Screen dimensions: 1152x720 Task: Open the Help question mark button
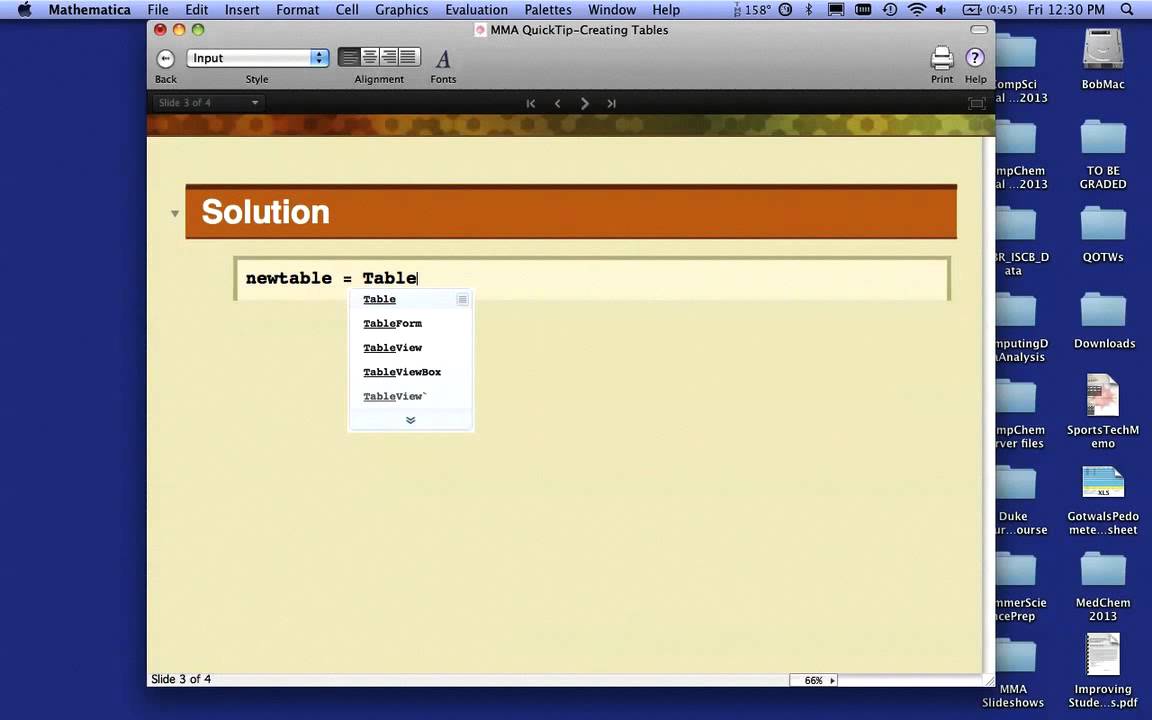point(975,57)
